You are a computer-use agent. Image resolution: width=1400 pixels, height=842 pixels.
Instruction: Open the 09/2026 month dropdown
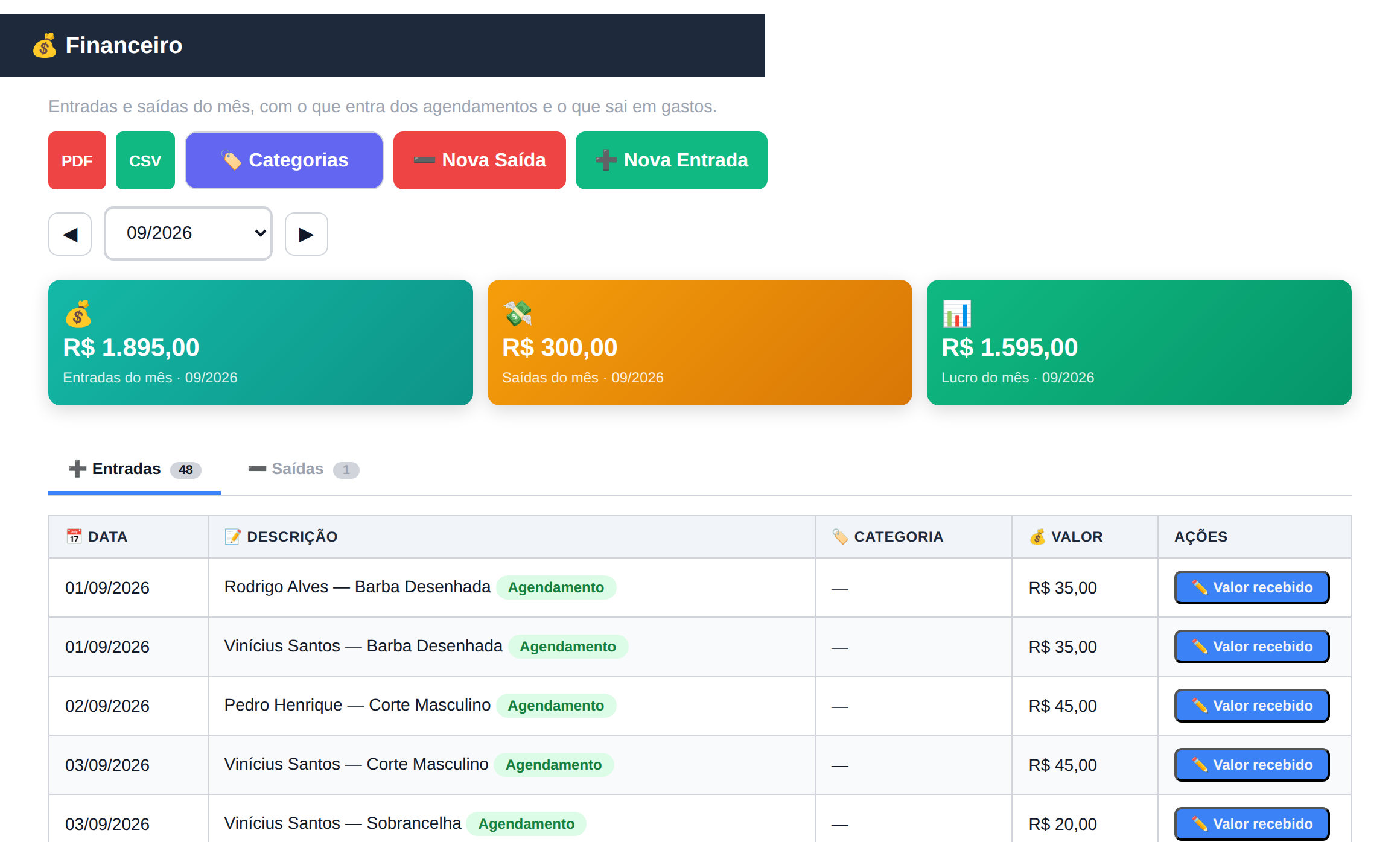coord(188,233)
